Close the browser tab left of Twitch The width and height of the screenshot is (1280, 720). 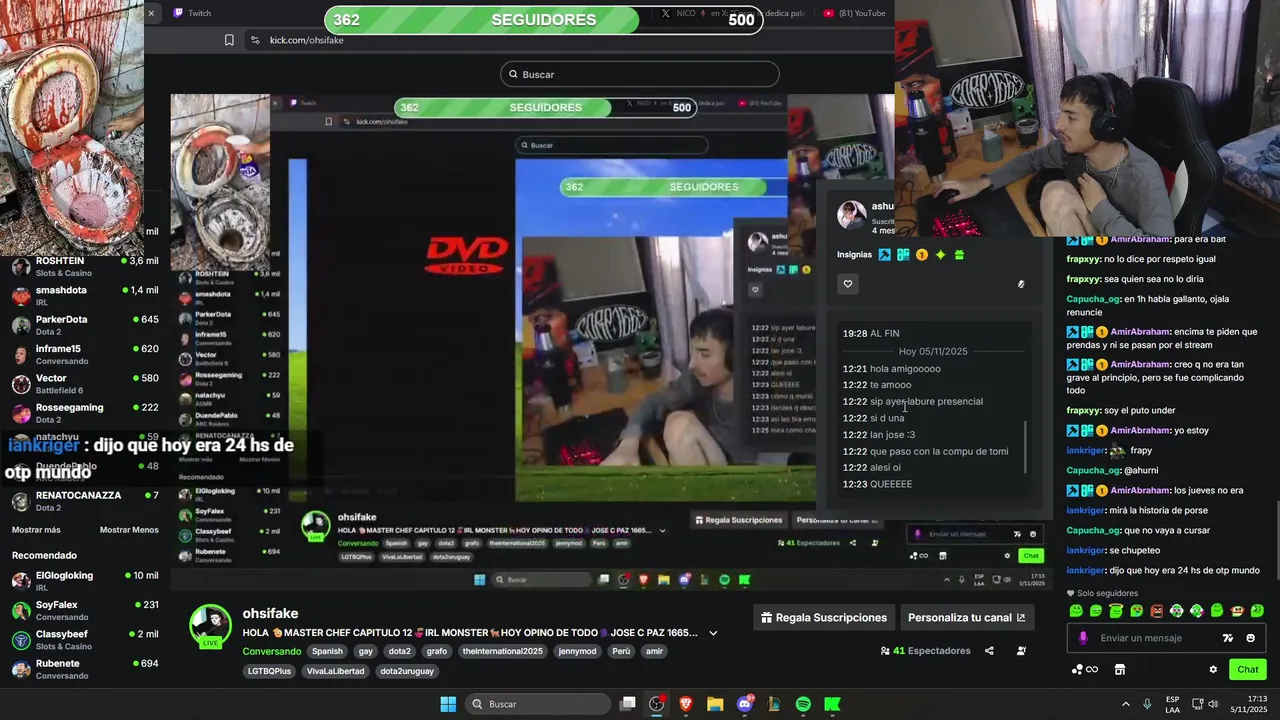tap(151, 13)
